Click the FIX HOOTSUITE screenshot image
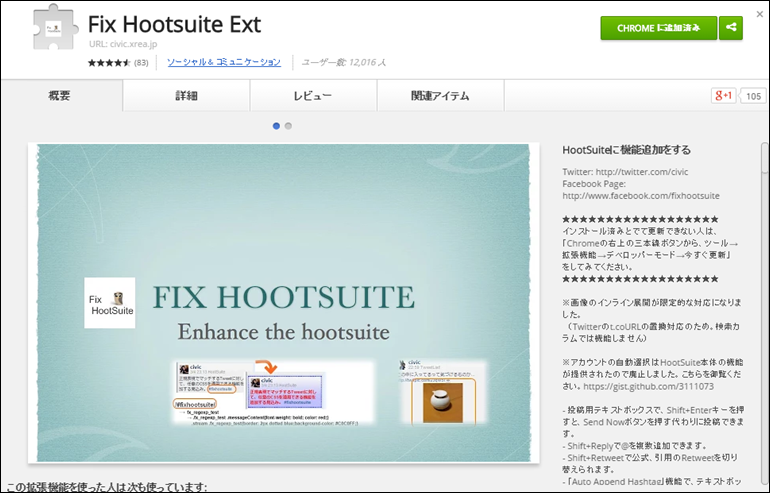The image size is (770, 493). 284,302
